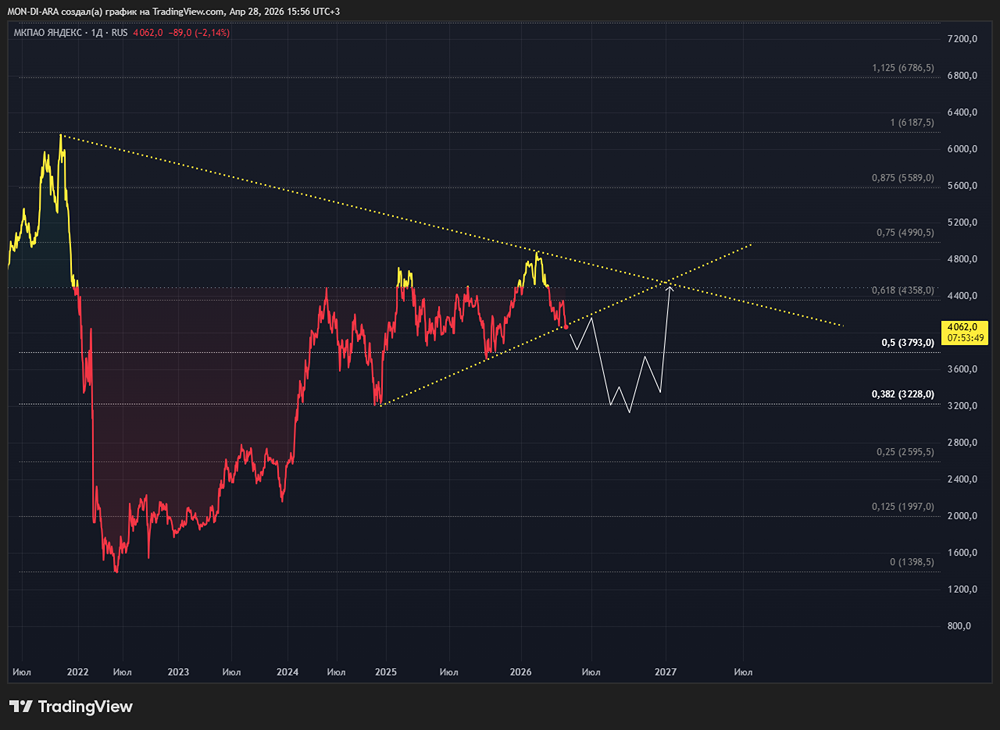
Task: Click price axis value 5600,0
Action: pos(962,186)
